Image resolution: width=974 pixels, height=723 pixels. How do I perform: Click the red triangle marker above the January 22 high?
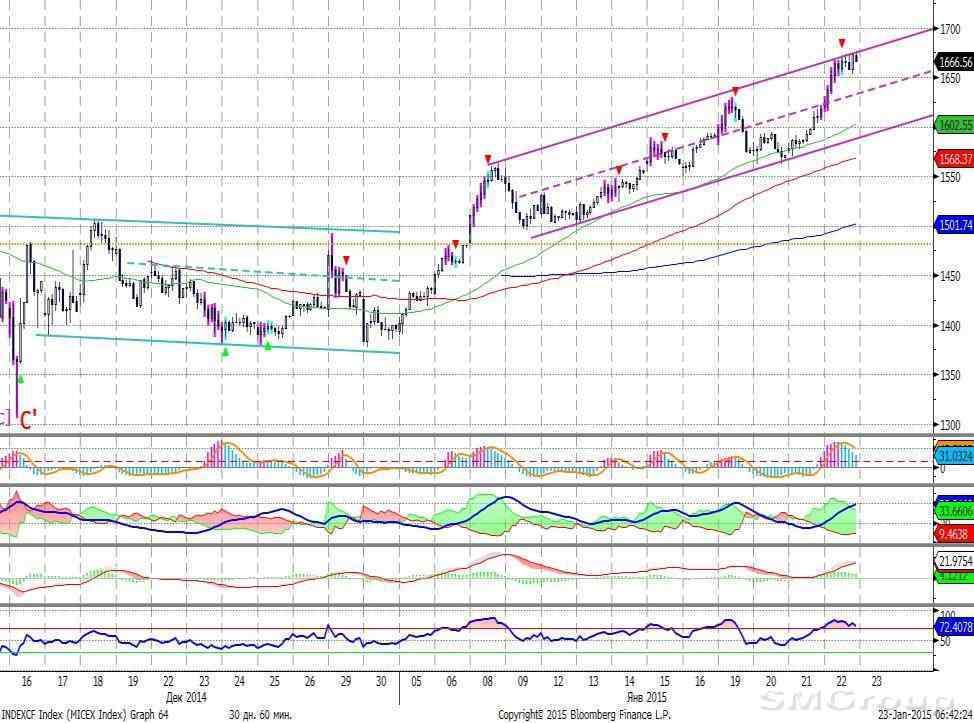coord(842,43)
